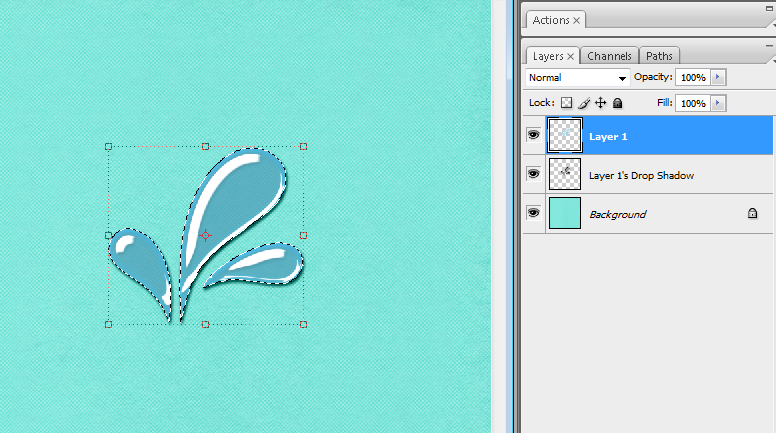Toggle lock all padlock icon
Screen dimensions: 776x433
click(617, 103)
